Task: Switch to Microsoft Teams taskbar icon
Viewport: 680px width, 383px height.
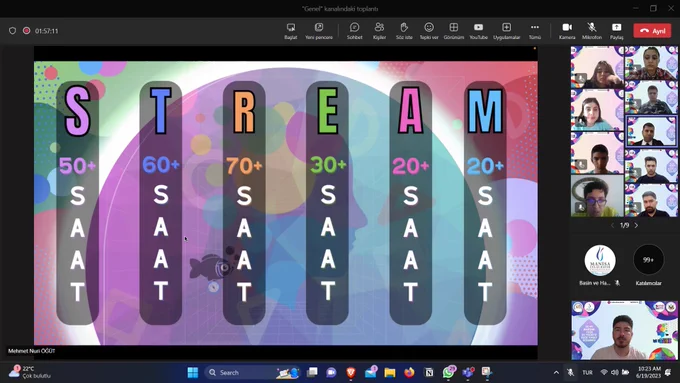Action: pyautogui.click(x=468, y=372)
